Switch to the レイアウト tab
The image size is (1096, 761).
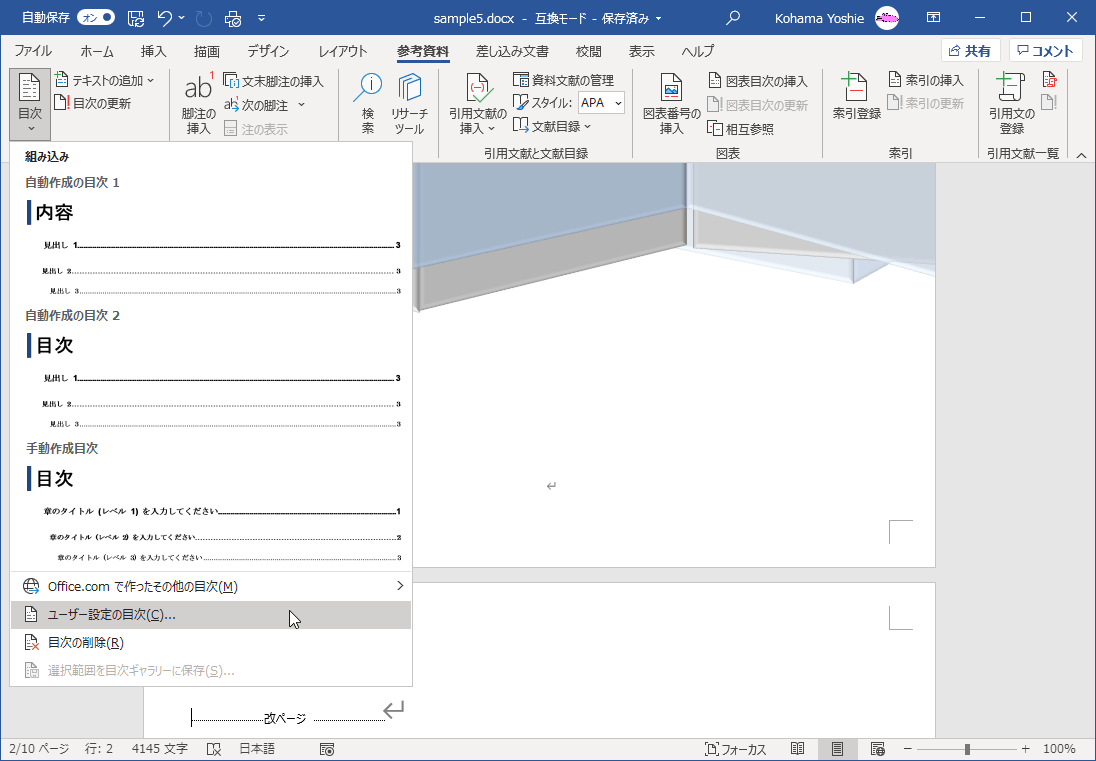(x=342, y=51)
